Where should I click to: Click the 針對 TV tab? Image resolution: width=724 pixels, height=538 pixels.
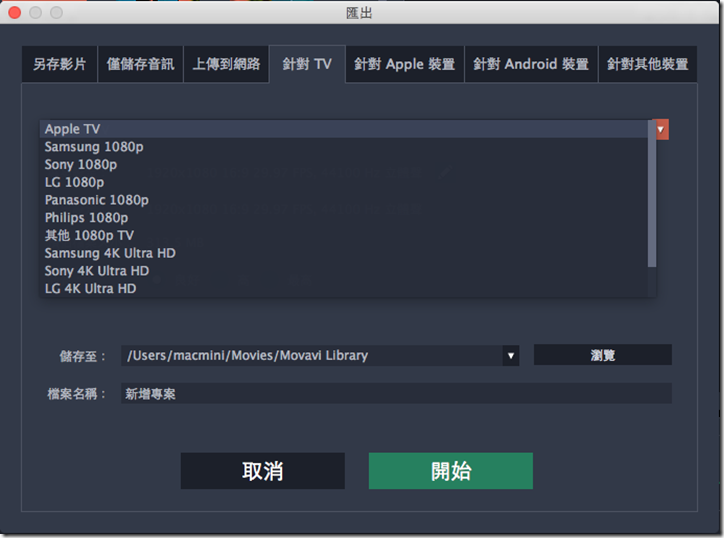coord(307,64)
